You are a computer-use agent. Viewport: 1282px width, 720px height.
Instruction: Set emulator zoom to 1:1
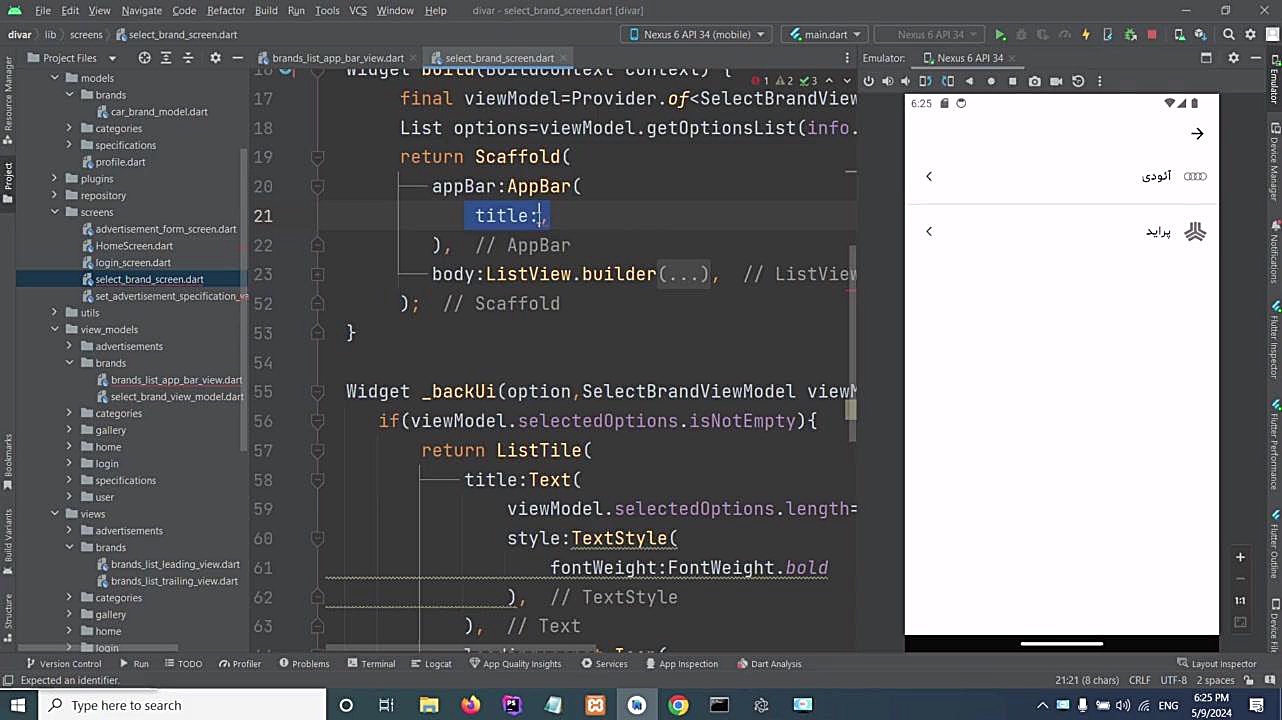1240,600
